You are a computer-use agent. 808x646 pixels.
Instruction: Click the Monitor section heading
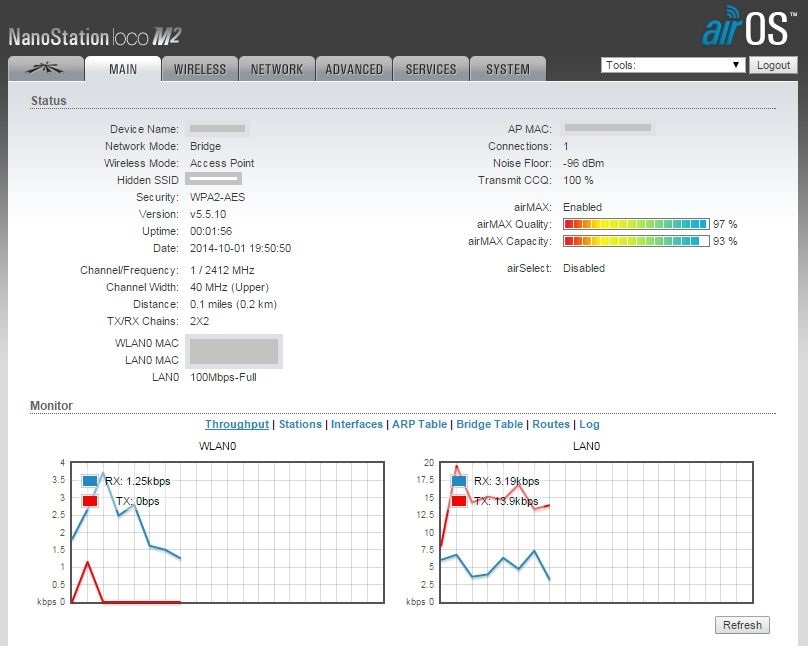click(x=51, y=405)
